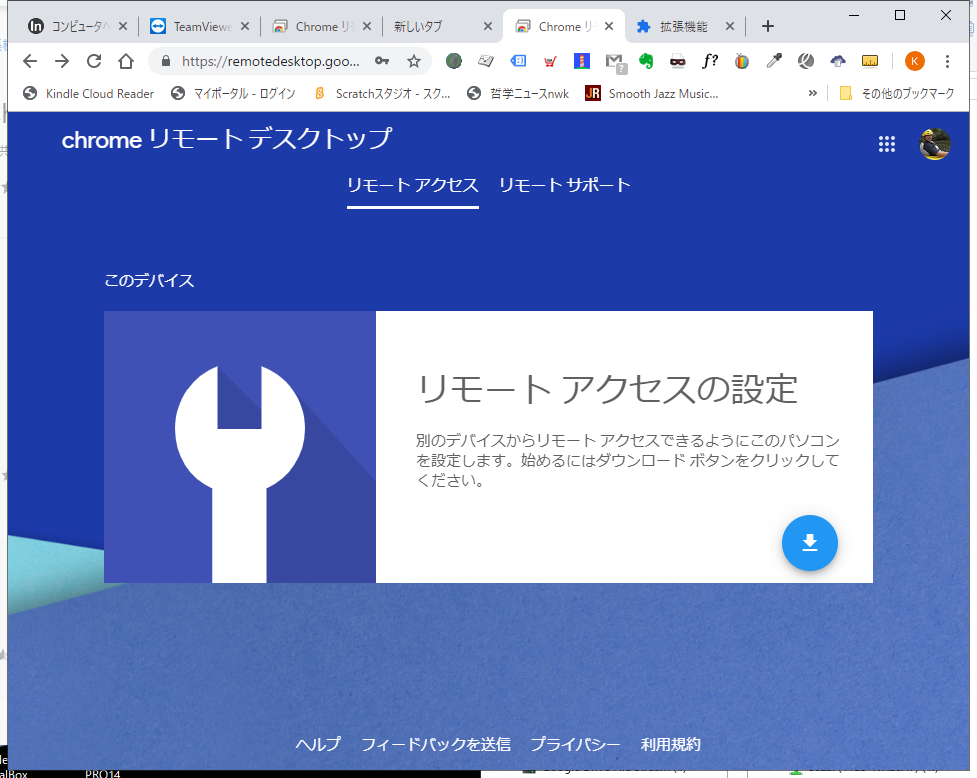Open the 利用規約 footer link

pyautogui.click(x=670, y=744)
